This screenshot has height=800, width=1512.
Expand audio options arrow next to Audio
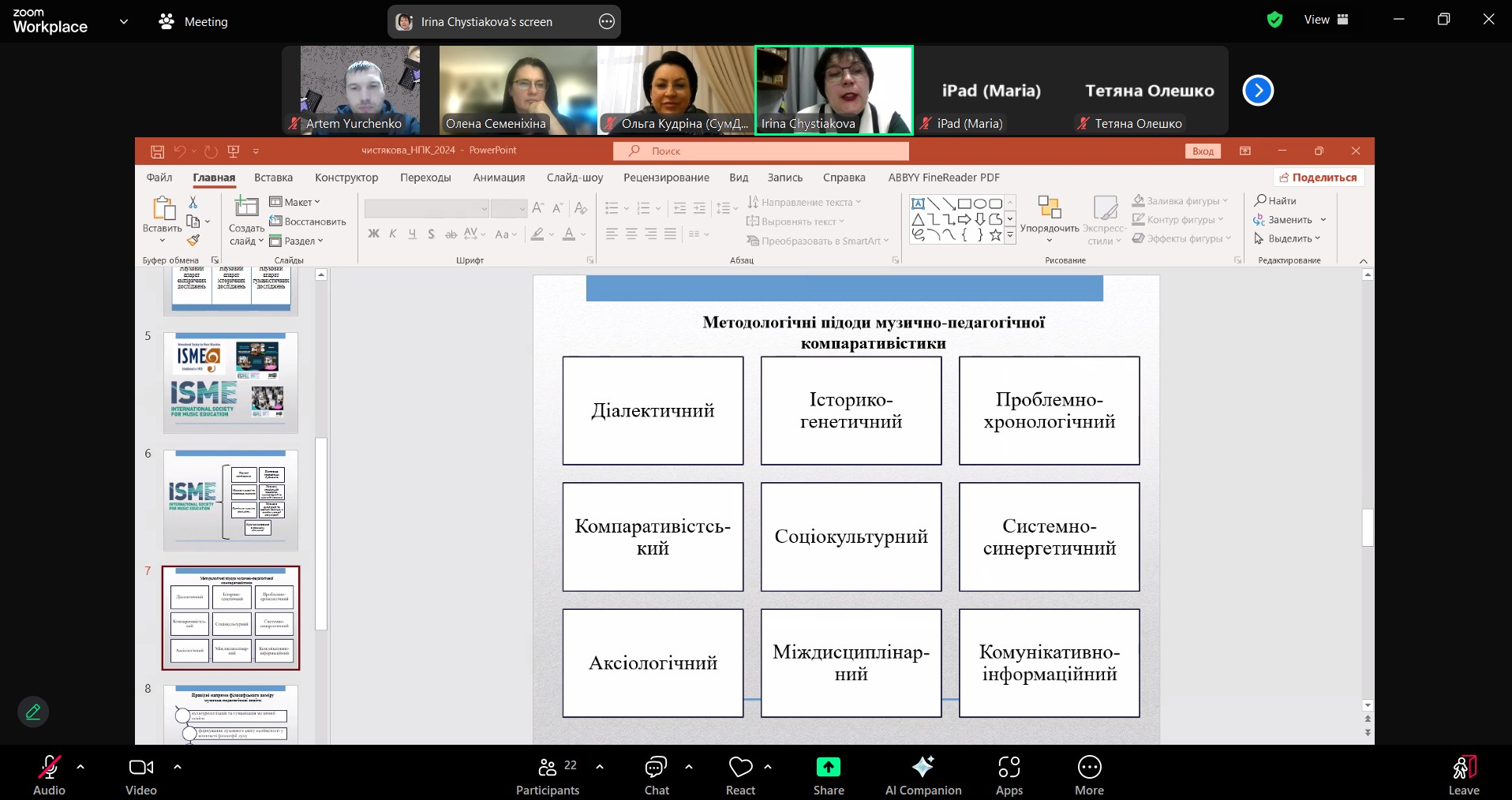tap(80, 766)
